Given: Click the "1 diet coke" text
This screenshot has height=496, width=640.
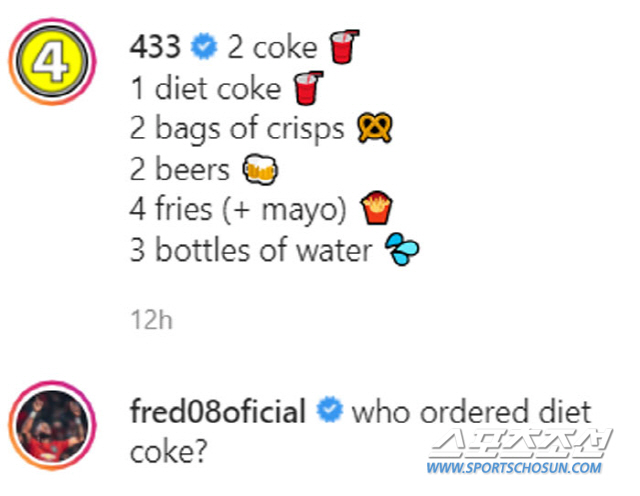Looking at the screenshot, I should (206, 88).
